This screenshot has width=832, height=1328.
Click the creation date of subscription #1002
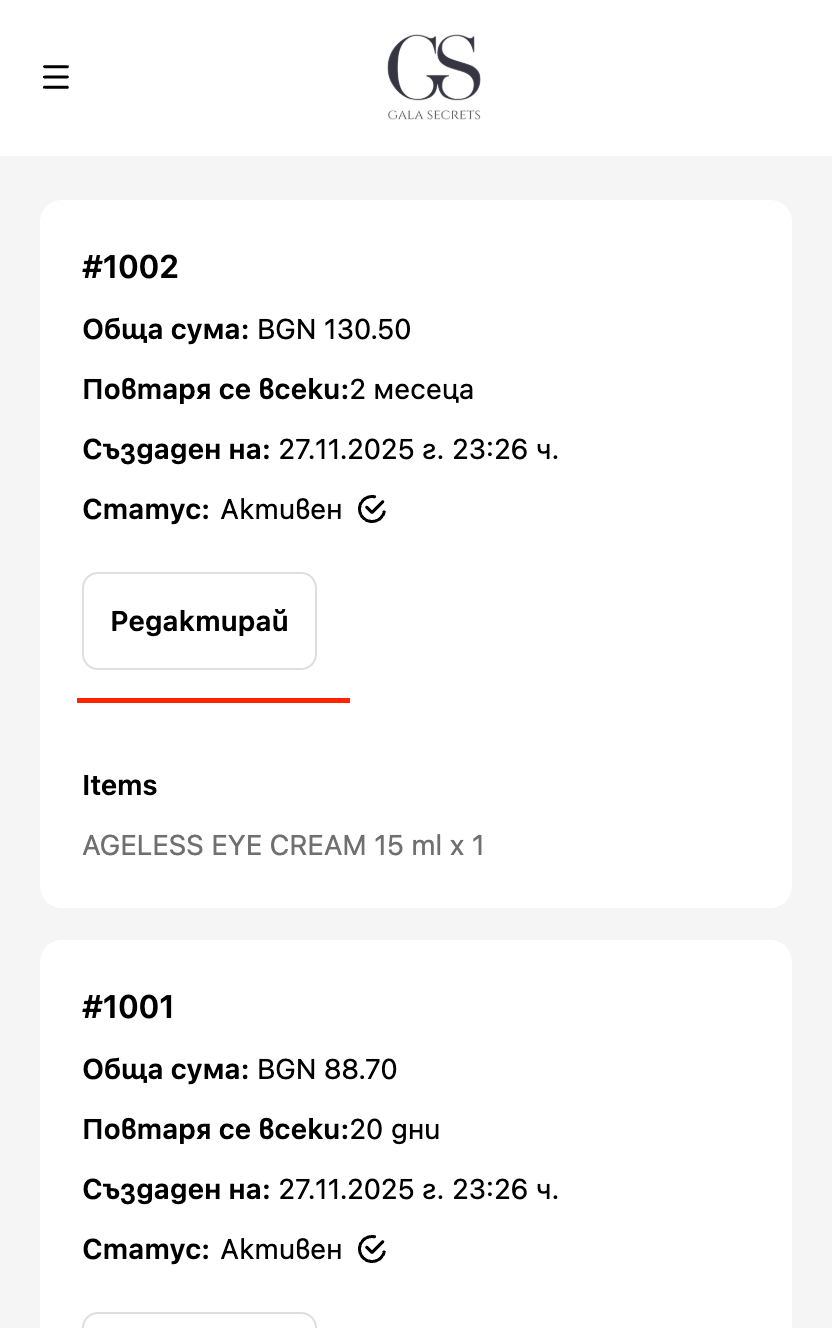[418, 450]
